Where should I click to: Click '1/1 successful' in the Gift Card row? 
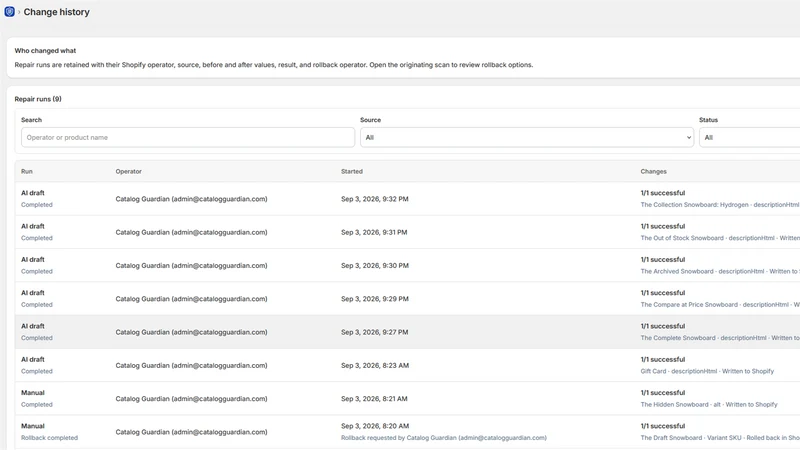(x=663, y=359)
